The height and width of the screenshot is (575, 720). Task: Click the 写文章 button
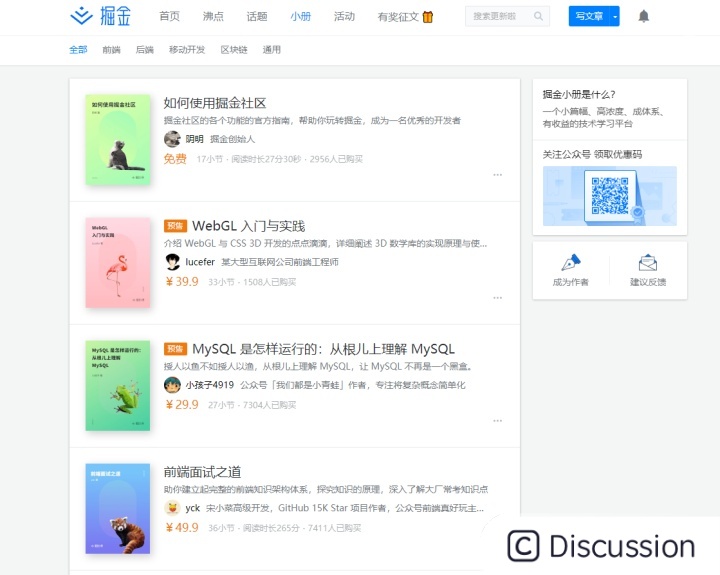(590, 17)
